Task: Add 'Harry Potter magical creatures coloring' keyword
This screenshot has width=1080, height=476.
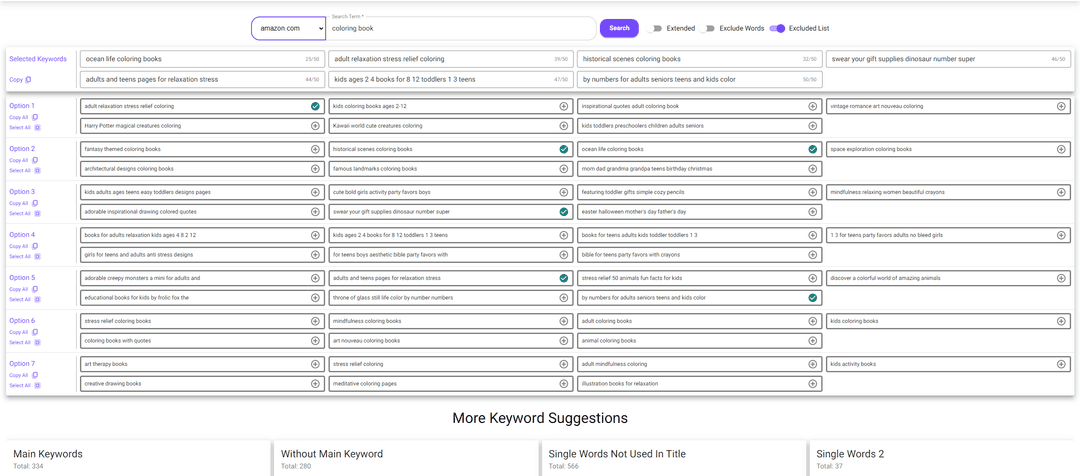Action: 315,126
